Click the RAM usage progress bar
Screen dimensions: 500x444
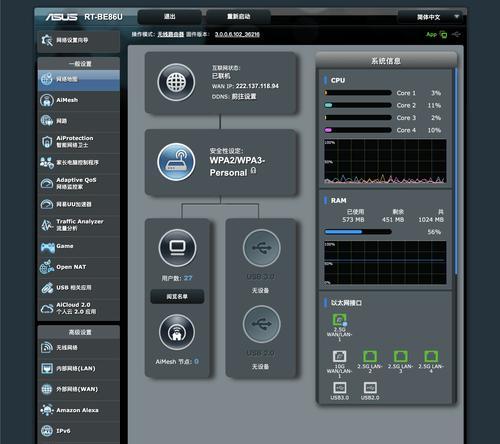coord(358,232)
